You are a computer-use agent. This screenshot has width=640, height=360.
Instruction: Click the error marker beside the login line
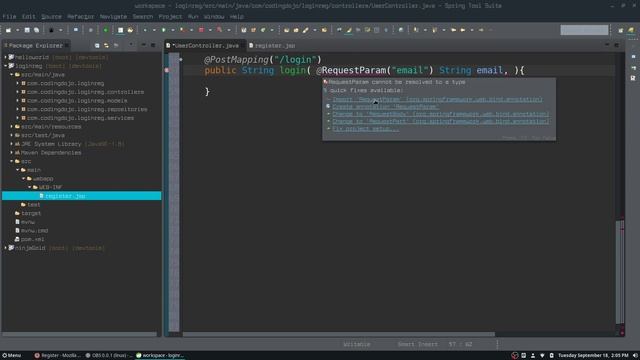[x=167, y=70]
